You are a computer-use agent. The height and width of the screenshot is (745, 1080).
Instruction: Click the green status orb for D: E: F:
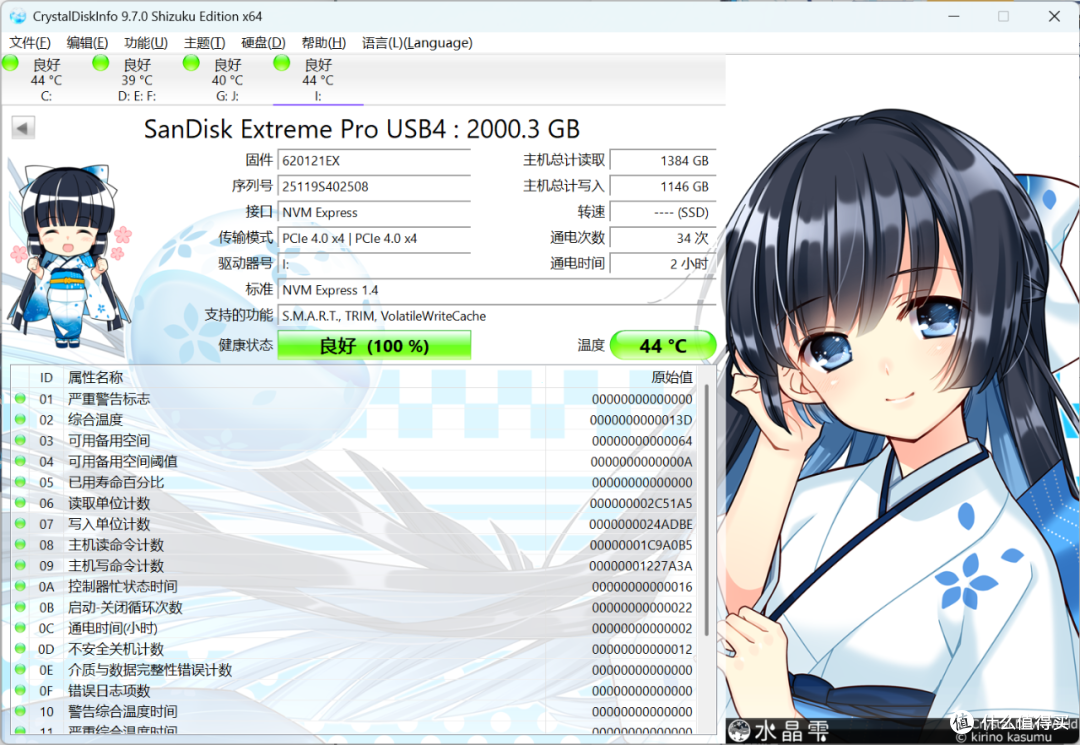point(101,63)
